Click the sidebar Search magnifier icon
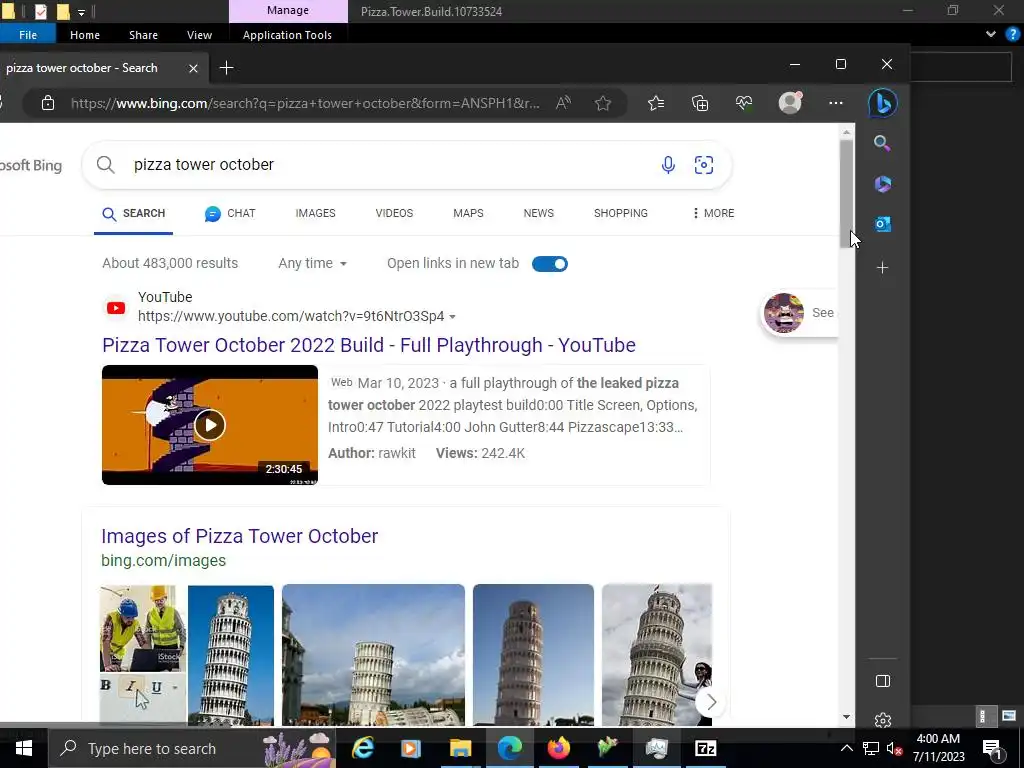The image size is (1024, 768). point(882,143)
